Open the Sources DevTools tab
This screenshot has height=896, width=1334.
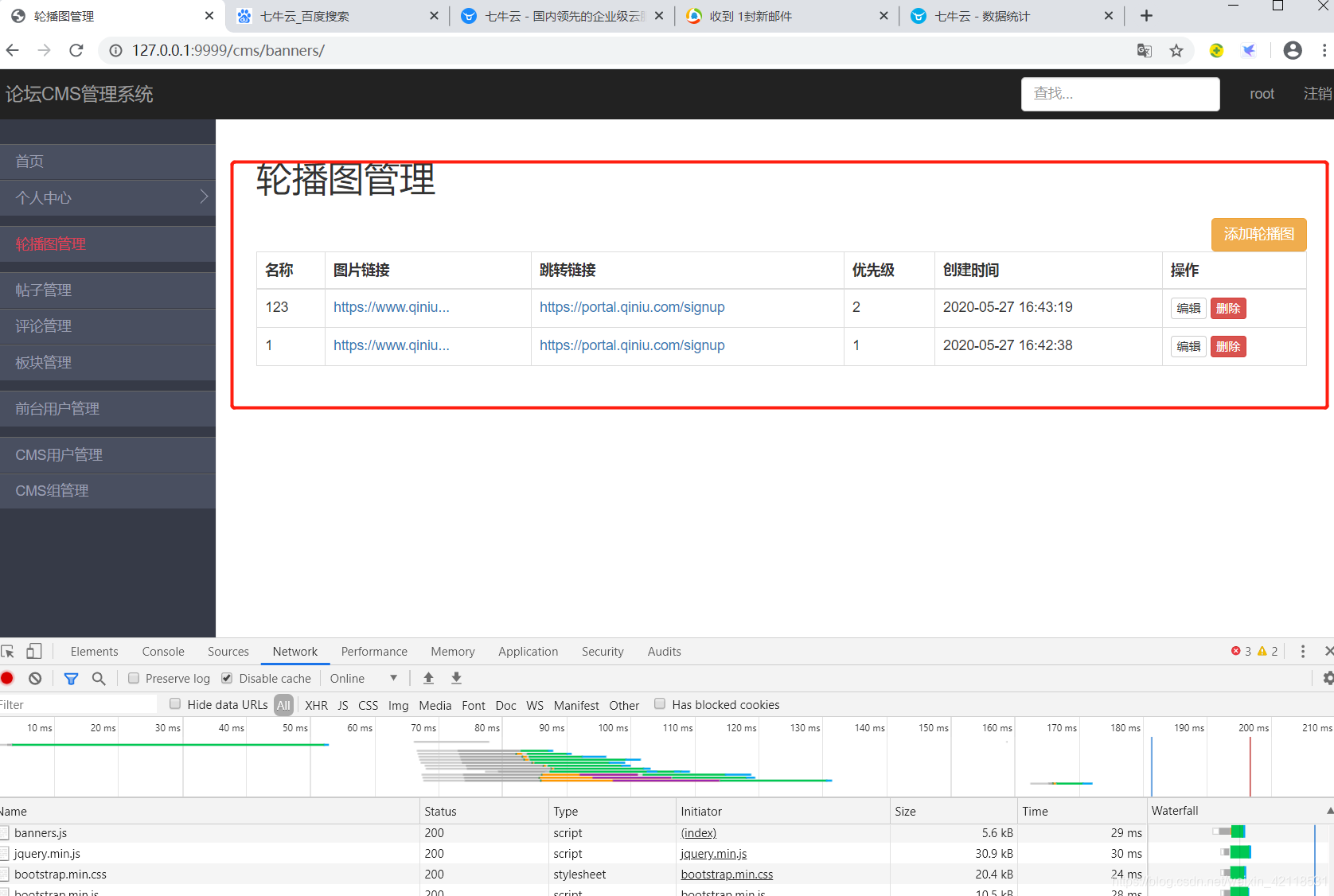coord(228,651)
